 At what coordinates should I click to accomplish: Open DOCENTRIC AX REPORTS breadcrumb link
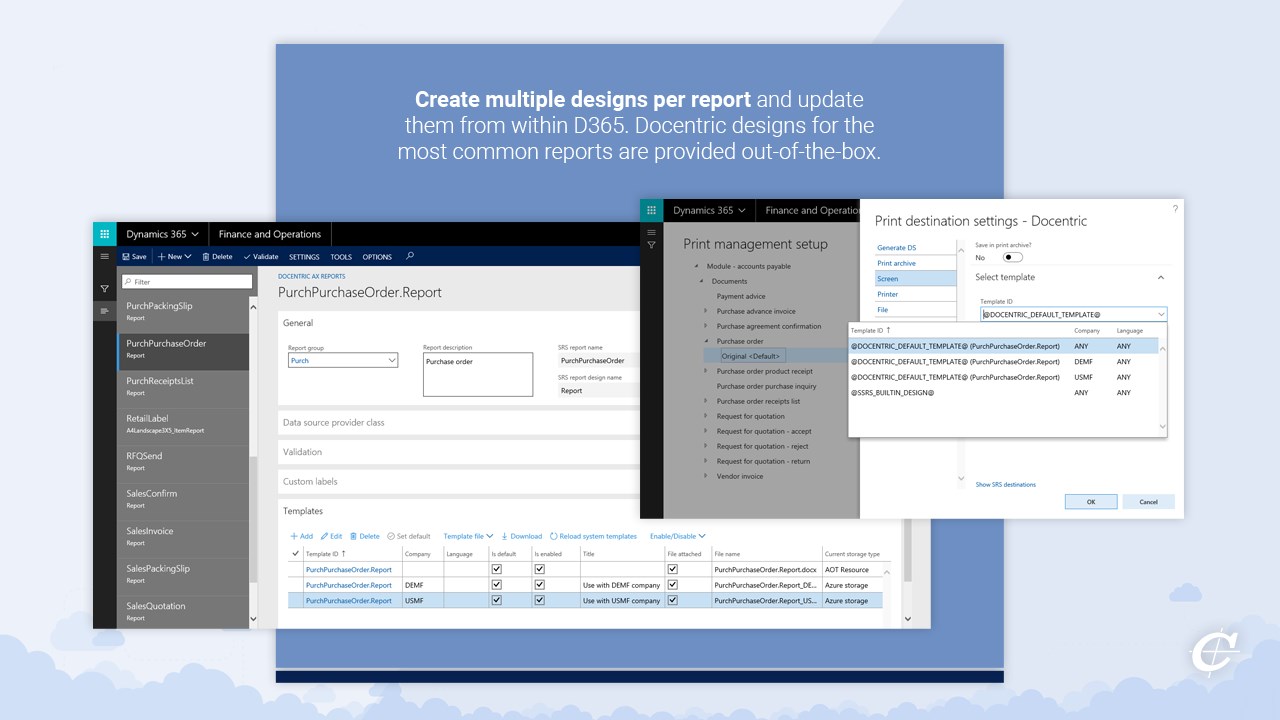pos(311,276)
